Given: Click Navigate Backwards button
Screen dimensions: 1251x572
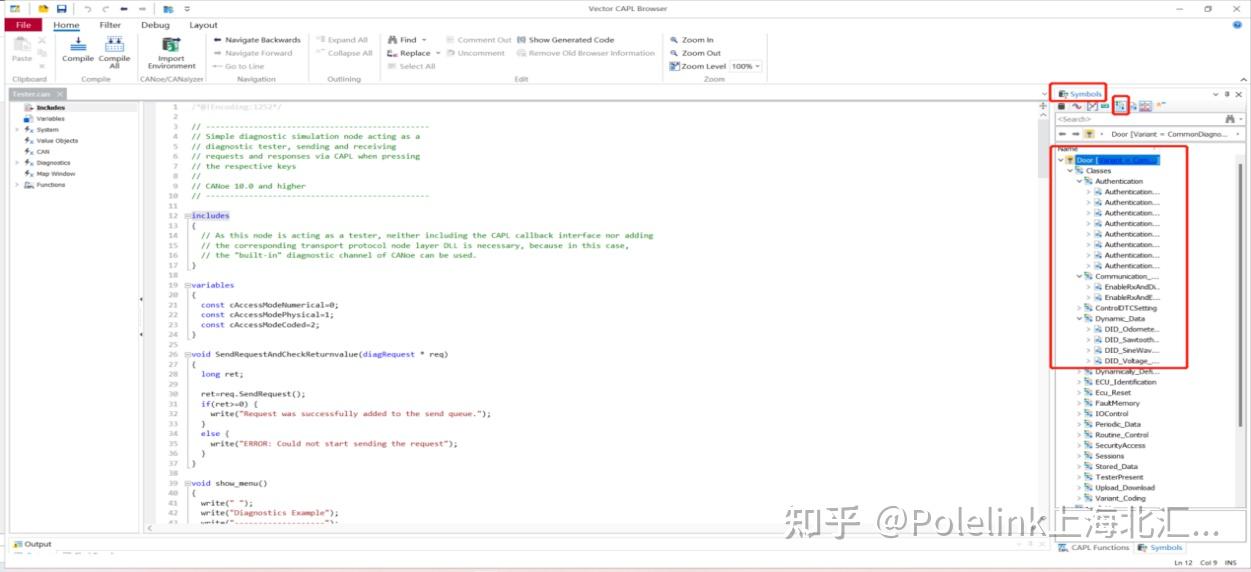Looking at the screenshot, I should tap(257, 40).
